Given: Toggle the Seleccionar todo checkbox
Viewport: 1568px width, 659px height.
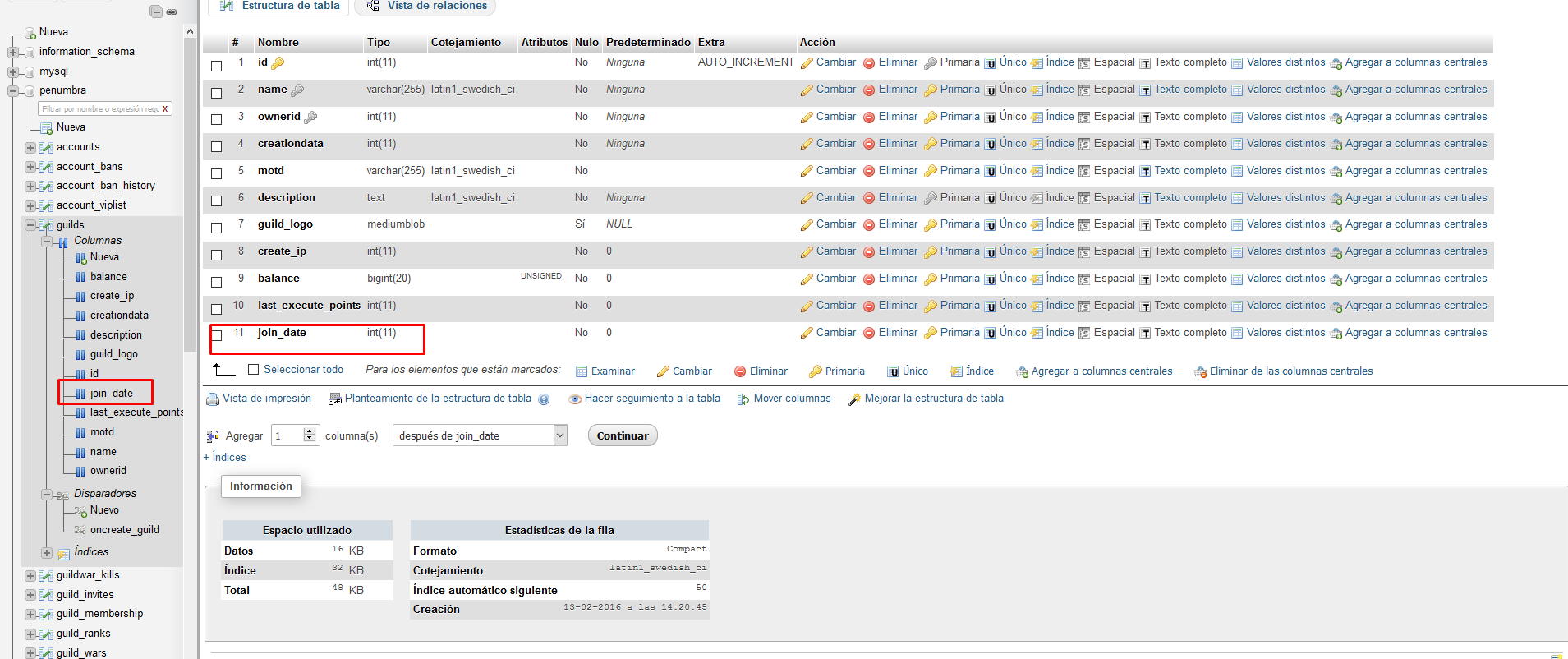Looking at the screenshot, I should pos(253,370).
